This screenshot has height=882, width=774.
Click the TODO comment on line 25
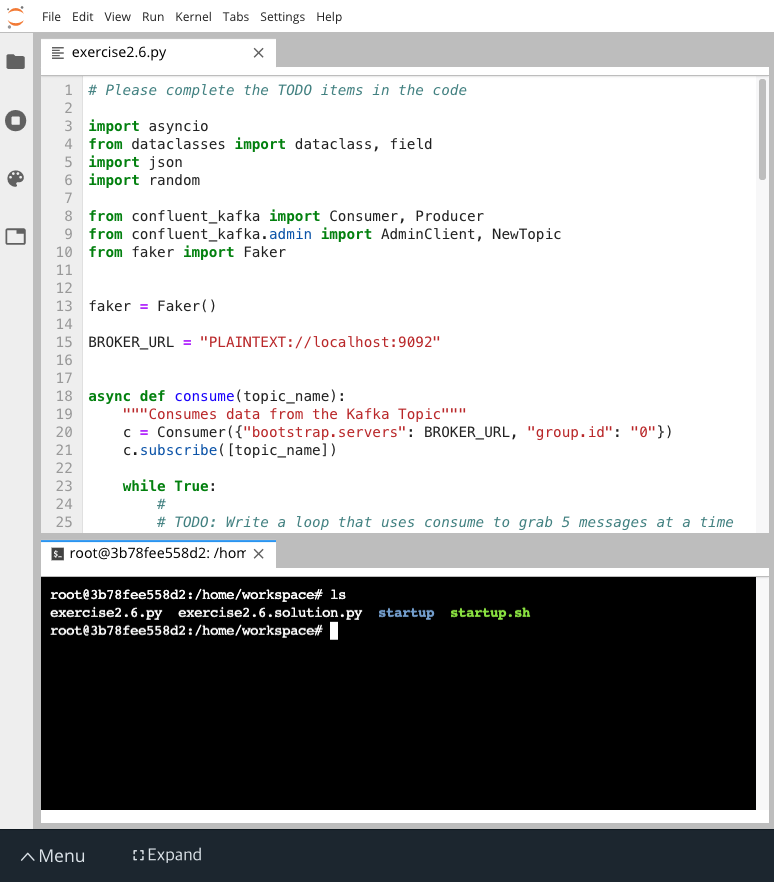coord(445,522)
